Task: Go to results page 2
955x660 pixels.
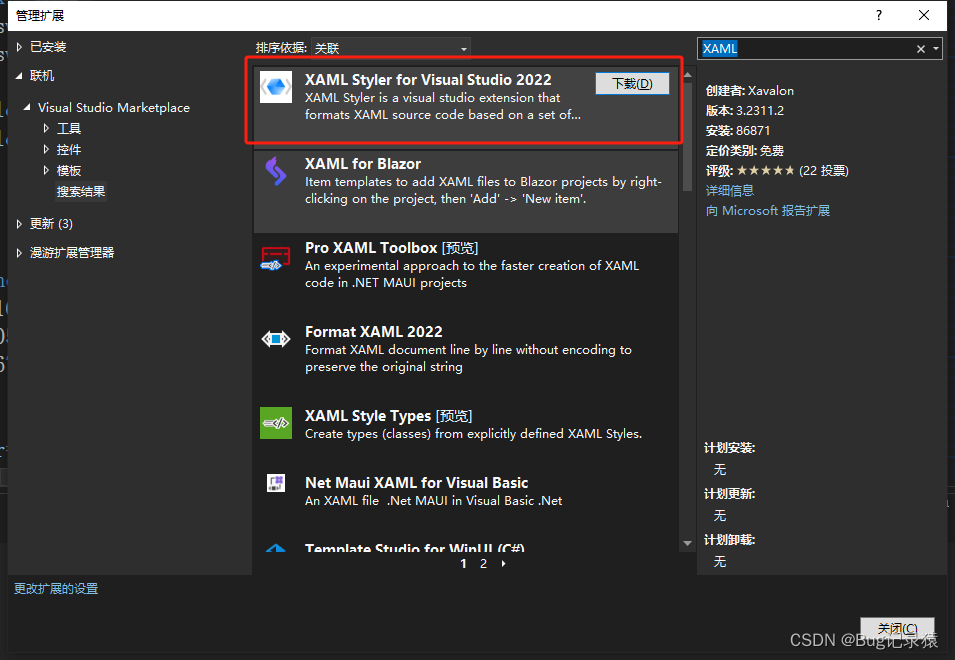Action: [483, 564]
